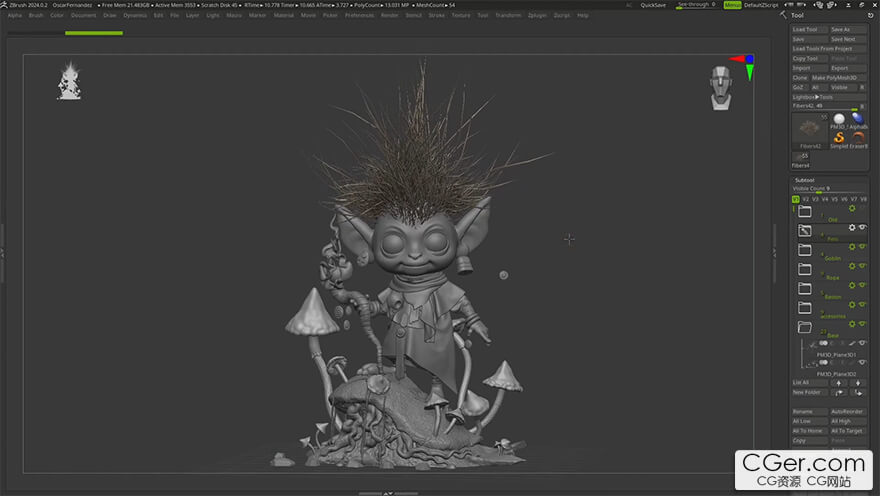Toggle visibility eye of accesorios folder
880x496 pixels.
click(862, 305)
